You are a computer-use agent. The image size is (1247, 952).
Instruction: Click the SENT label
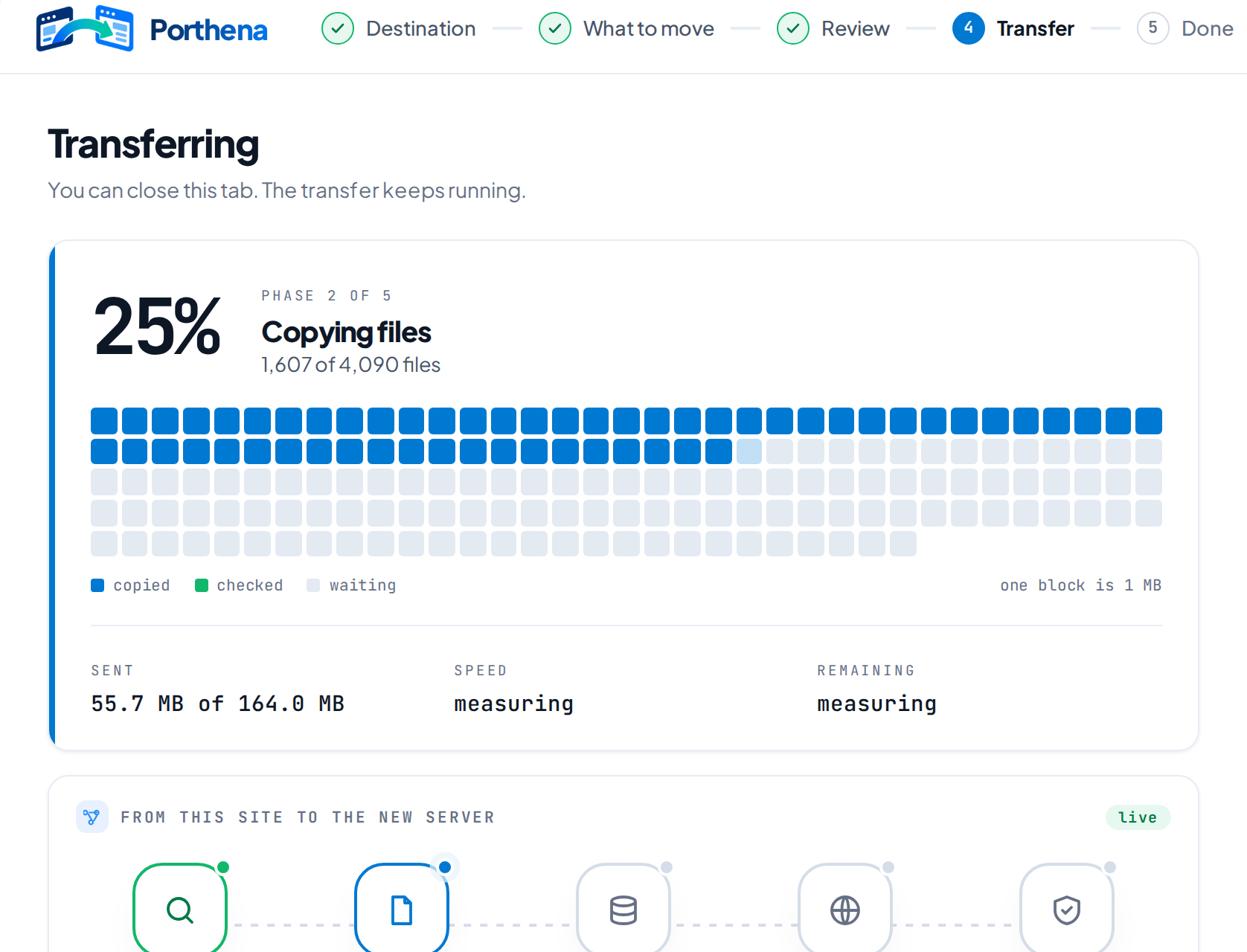(112, 671)
